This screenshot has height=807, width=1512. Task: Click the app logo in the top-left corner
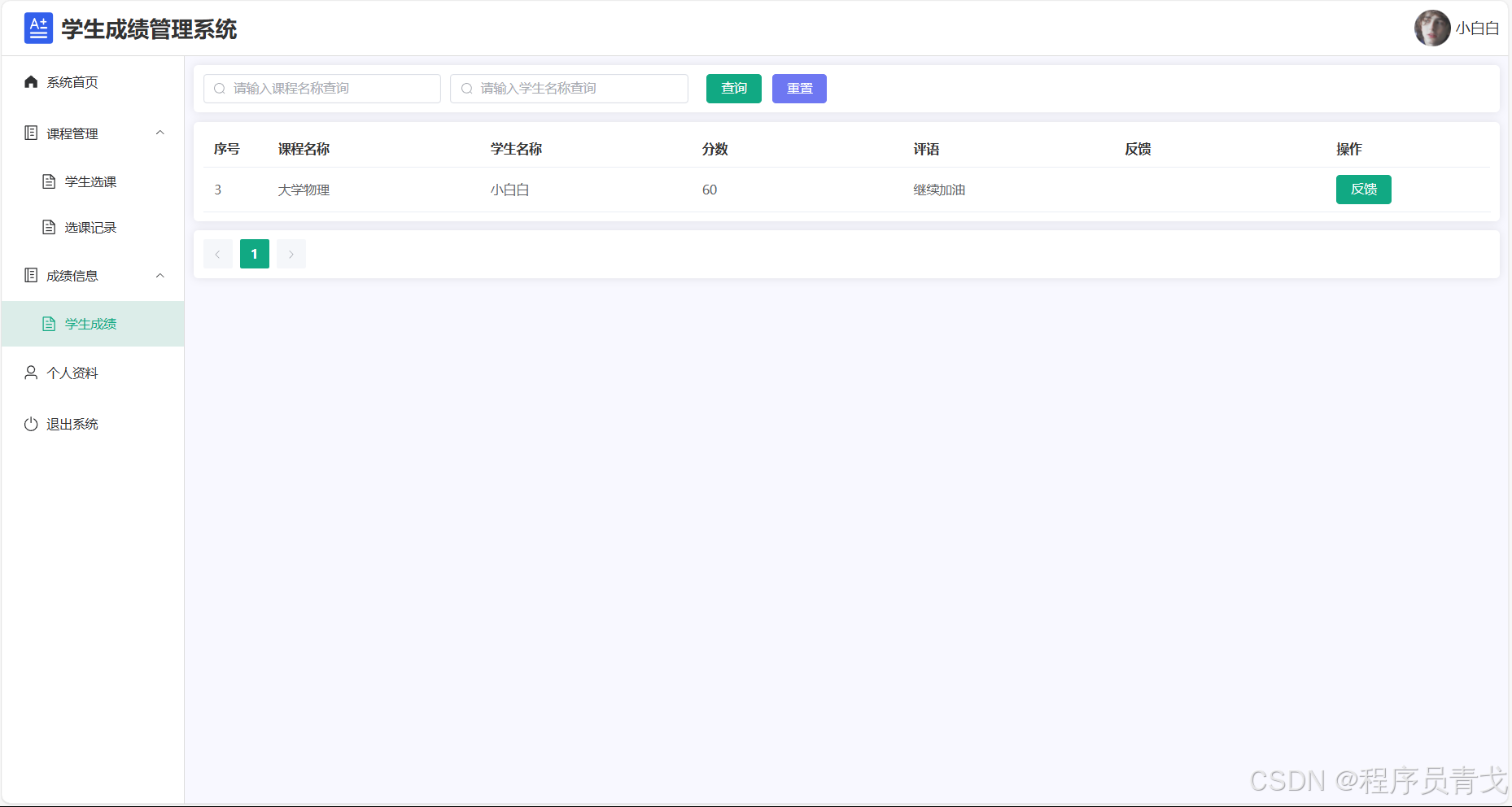38,27
